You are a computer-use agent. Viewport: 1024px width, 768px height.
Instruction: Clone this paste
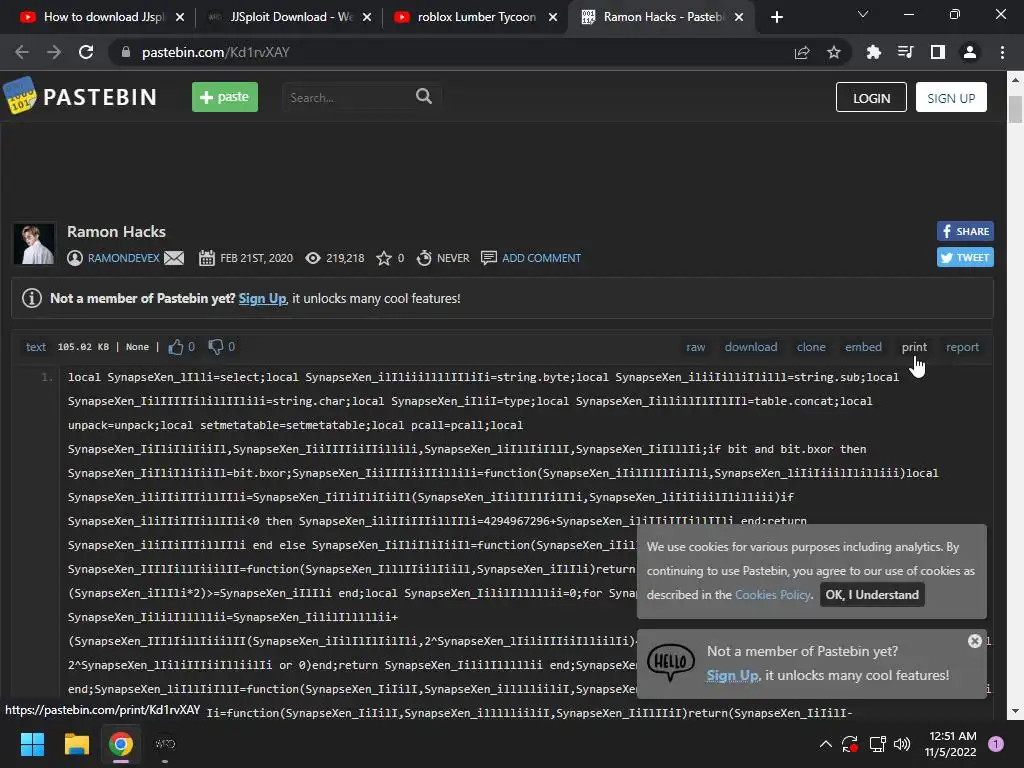point(811,347)
